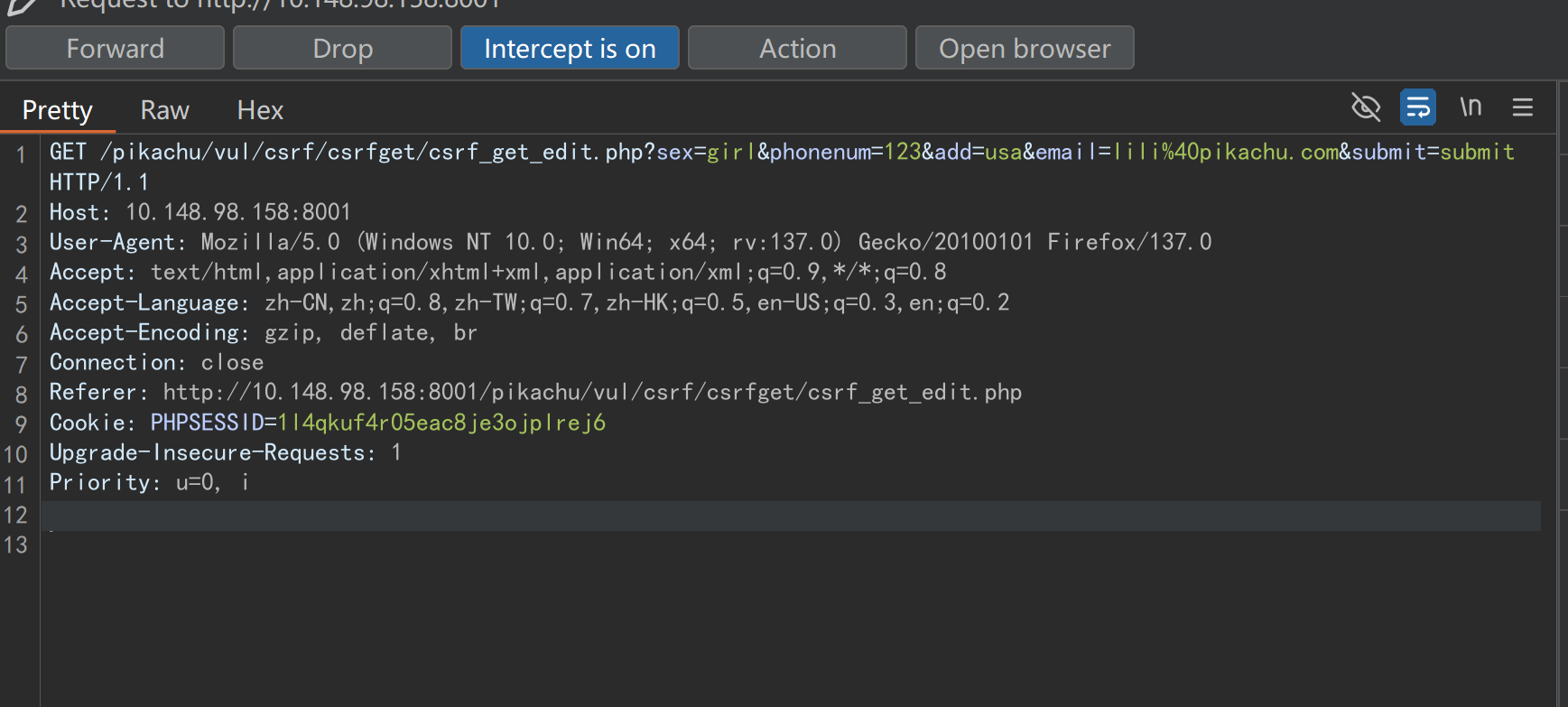Open the editor hamburger options menu
Screen dimensions: 1568x707
(x=1523, y=107)
